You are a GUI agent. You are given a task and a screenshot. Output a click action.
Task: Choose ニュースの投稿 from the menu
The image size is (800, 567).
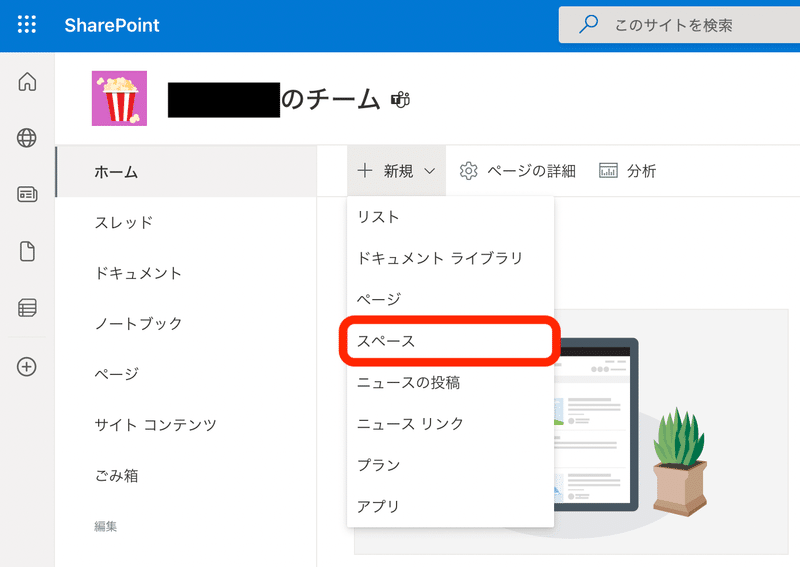pyautogui.click(x=451, y=382)
